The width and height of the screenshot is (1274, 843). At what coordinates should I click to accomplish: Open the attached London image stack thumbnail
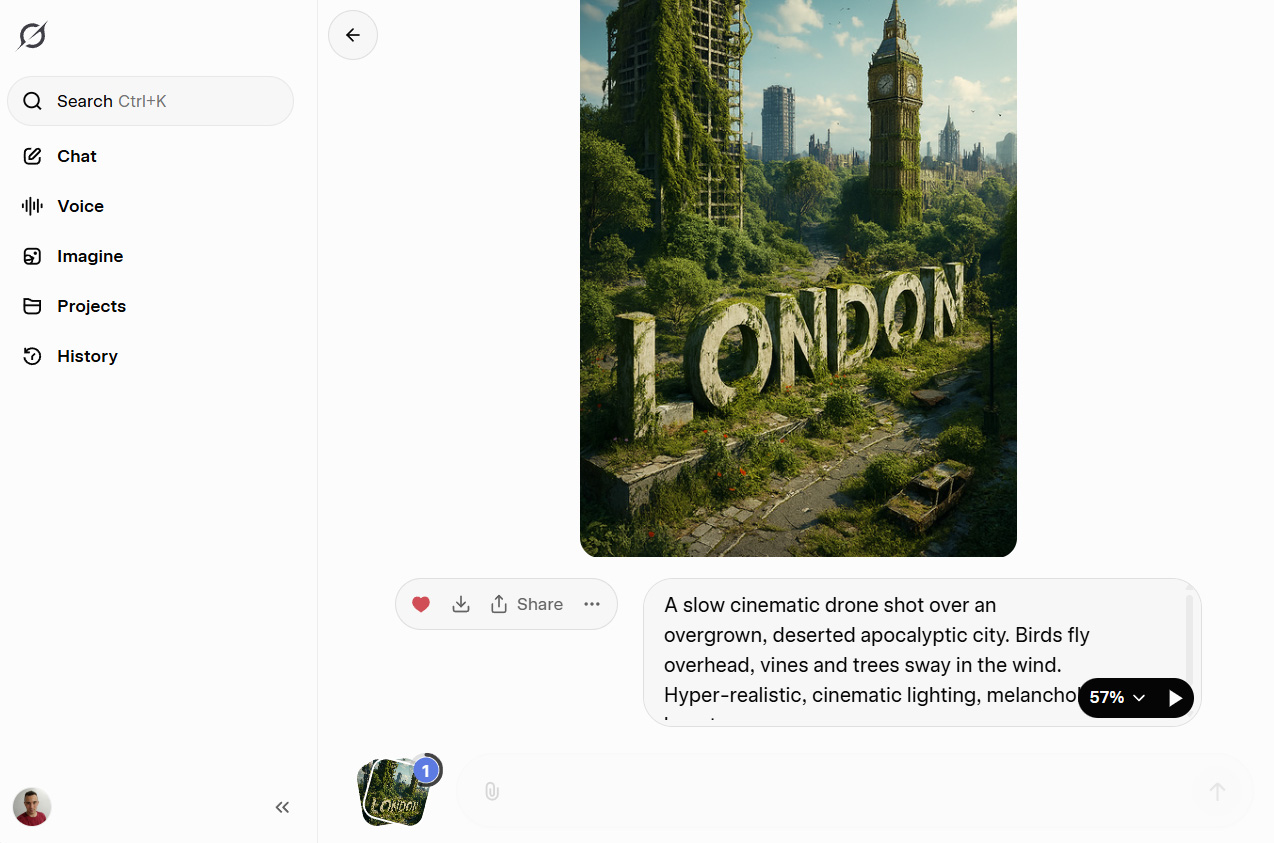click(x=393, y=792)
